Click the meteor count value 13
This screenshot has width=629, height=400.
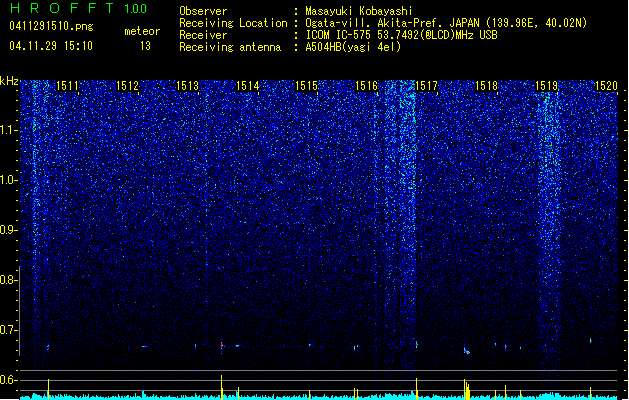[145, 46]
